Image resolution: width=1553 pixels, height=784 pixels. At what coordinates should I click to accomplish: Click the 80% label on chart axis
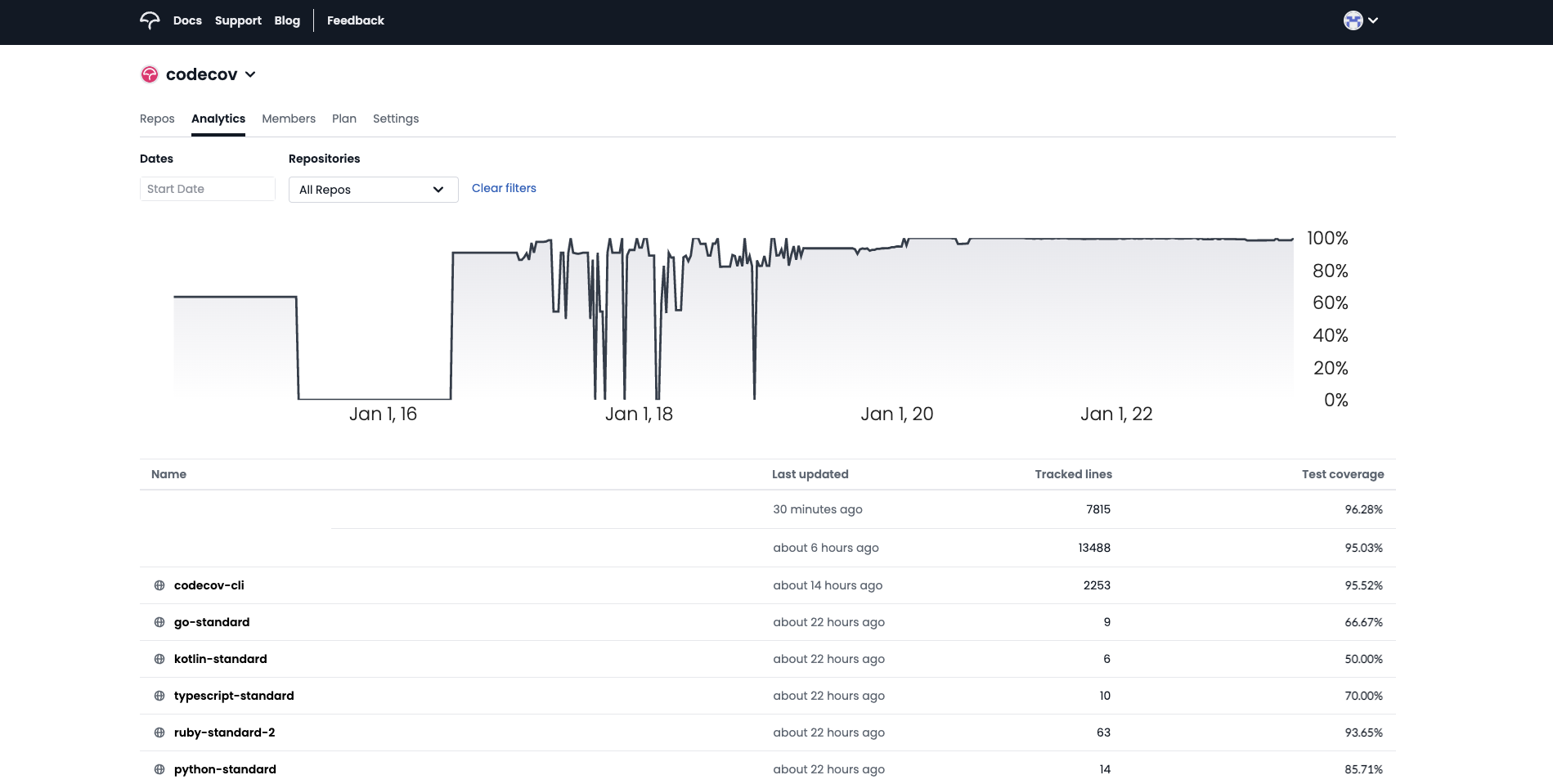(1331, 271)
